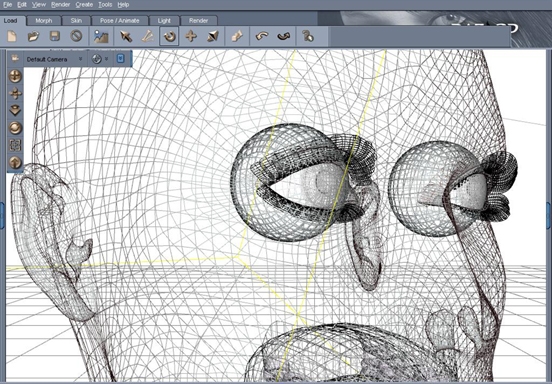552x384 pixels.
Task: Expand the left side panel handle
Action: [2, 215]
